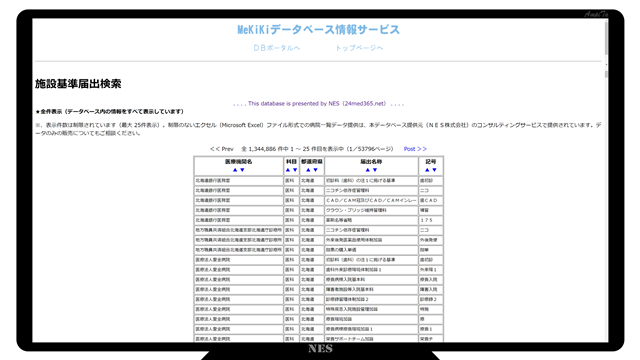Click the << Prev pagination text
The width and height of the screenshot is (640, 360).
pyautogui.click(x=222, y=149)
